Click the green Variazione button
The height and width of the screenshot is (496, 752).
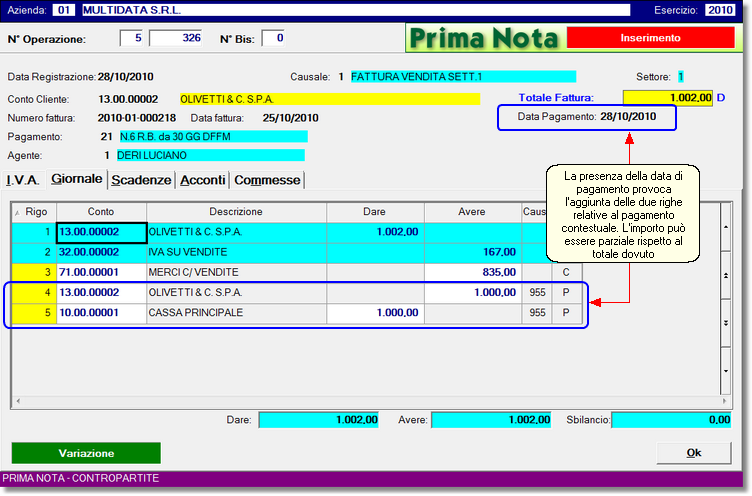[86, 453]
